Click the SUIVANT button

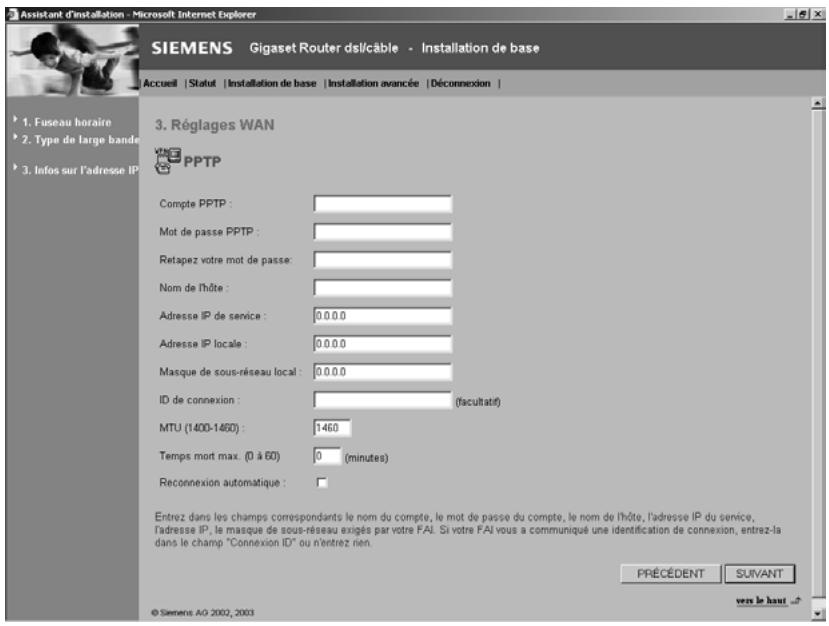click(x=759, y=574)
